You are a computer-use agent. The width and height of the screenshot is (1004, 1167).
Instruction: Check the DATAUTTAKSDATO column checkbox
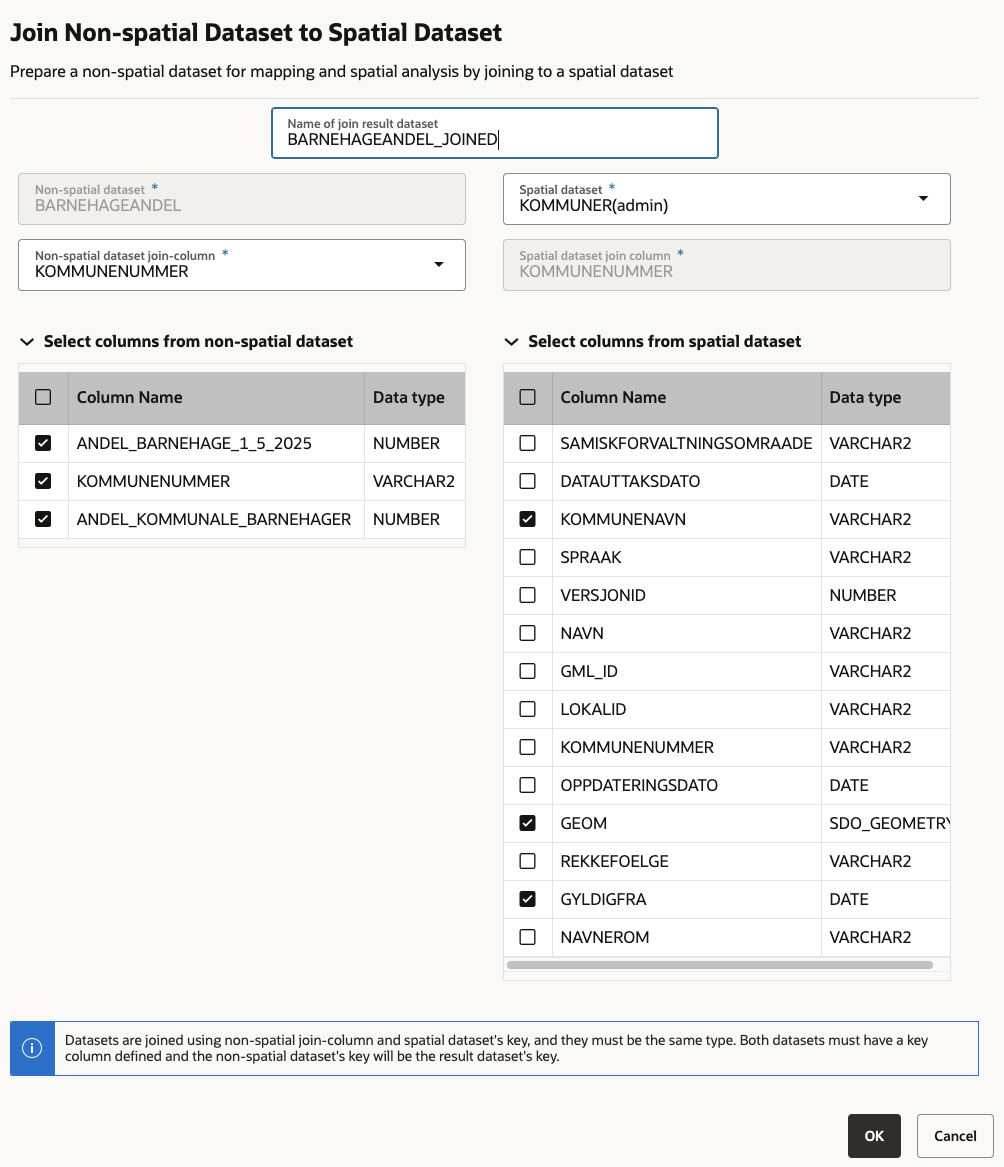click(x=528, y=482)
